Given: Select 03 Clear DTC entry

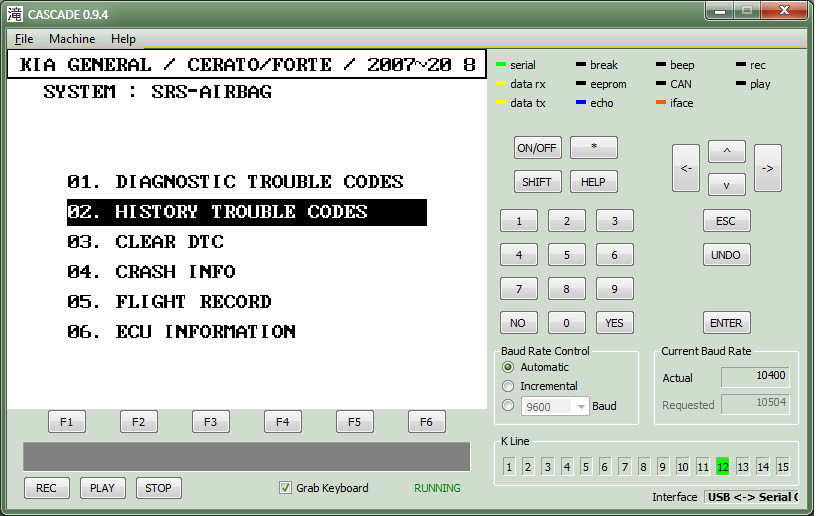Looking at the screenshot, I should (x=145, y=242).
